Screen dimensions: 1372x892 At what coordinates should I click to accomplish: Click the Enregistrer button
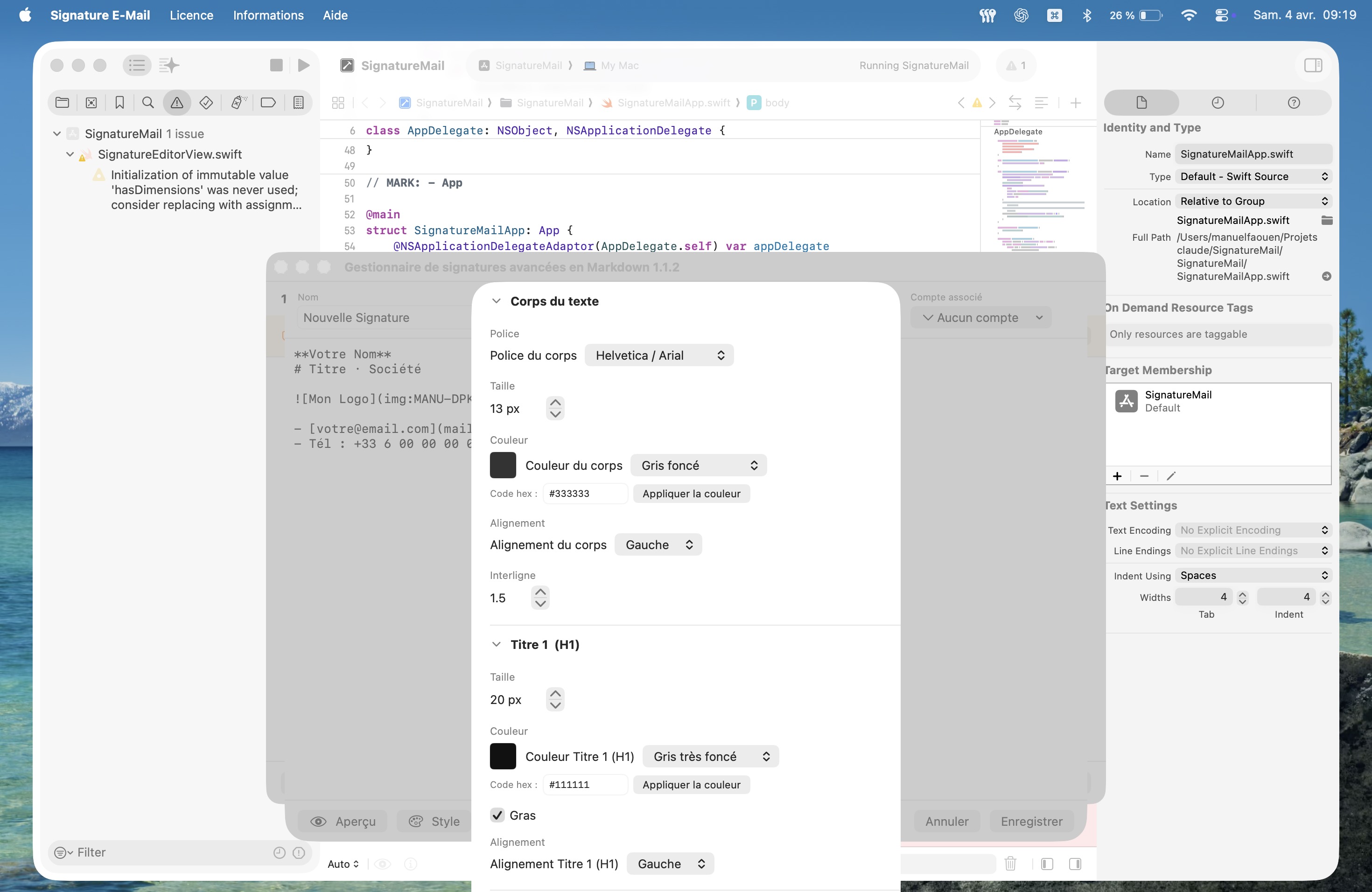coord(1031,821)
